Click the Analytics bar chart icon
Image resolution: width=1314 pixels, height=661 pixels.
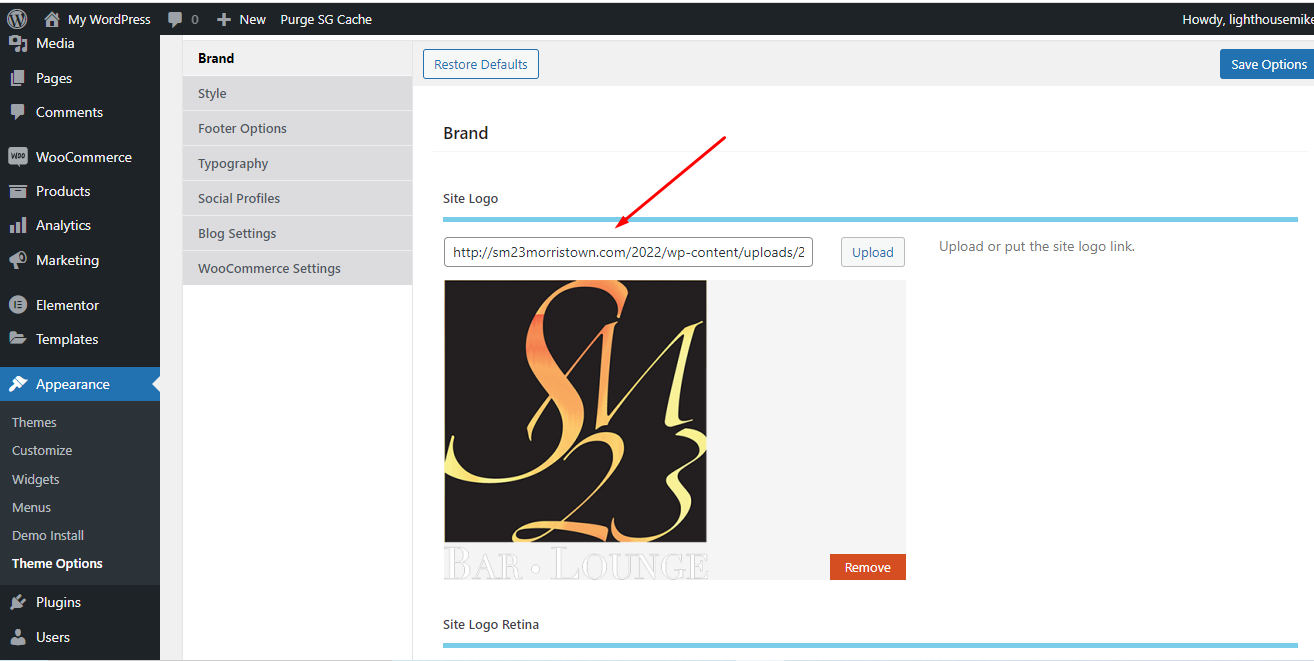point(17,225)
